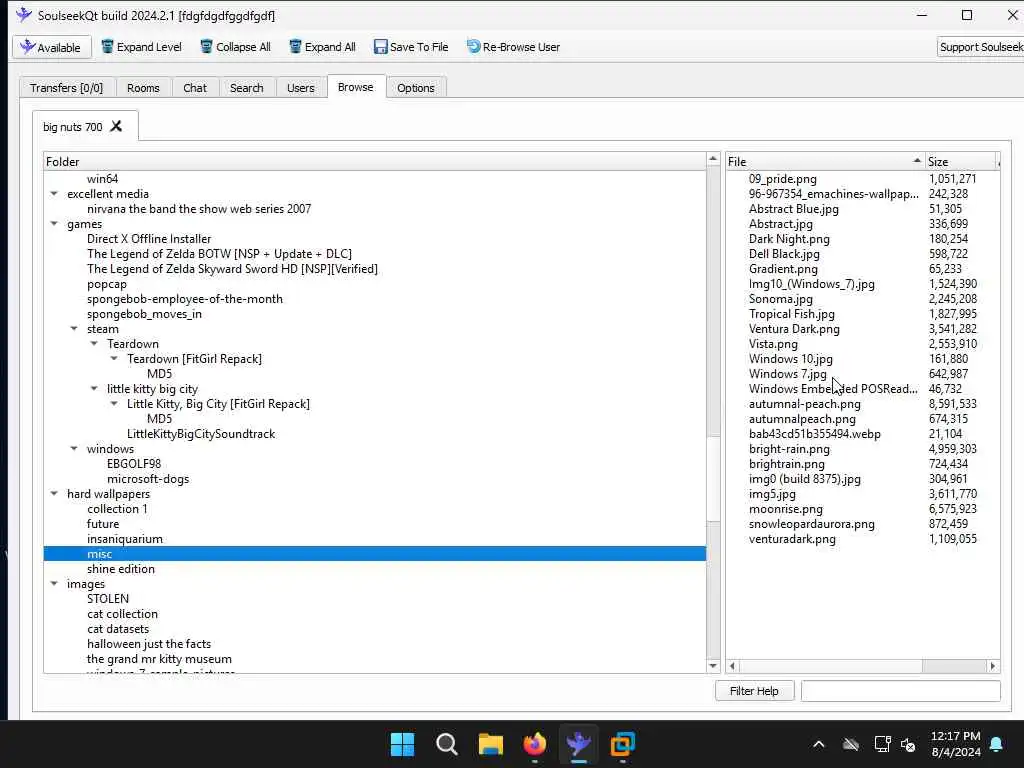Click file list horizontal scroll right arrow

click(x=993, y=666)
